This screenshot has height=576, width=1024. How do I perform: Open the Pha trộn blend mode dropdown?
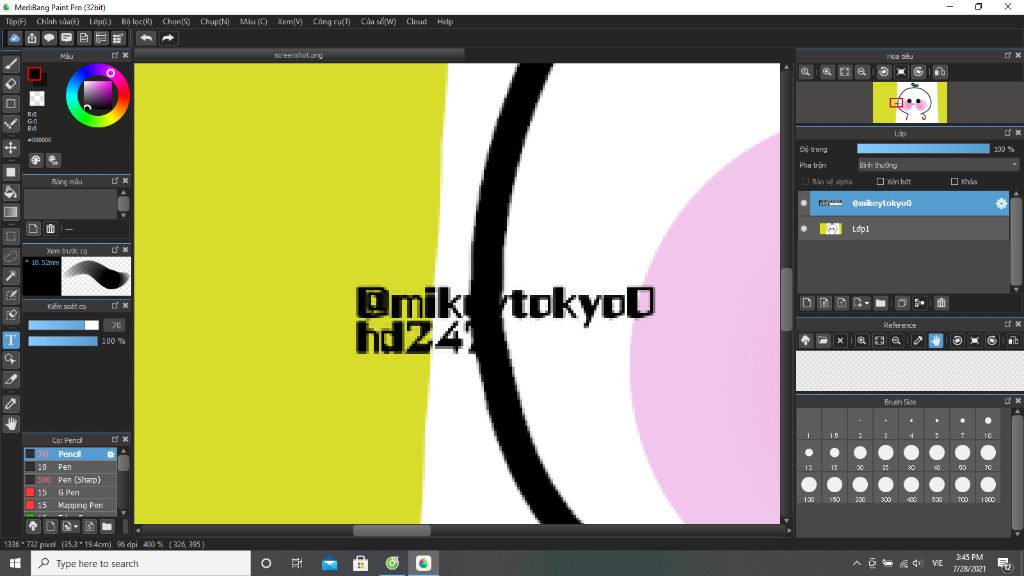point(938,165)
